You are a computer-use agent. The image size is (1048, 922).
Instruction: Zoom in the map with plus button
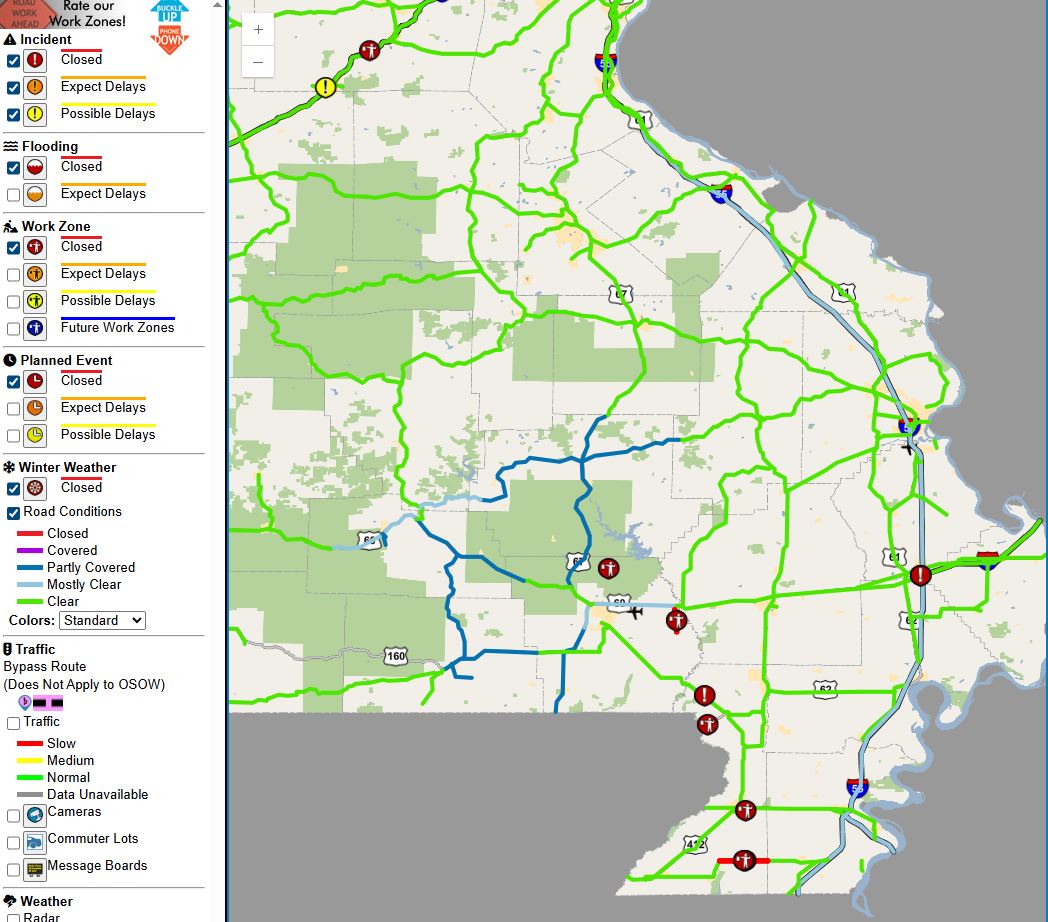pos(258,29)
